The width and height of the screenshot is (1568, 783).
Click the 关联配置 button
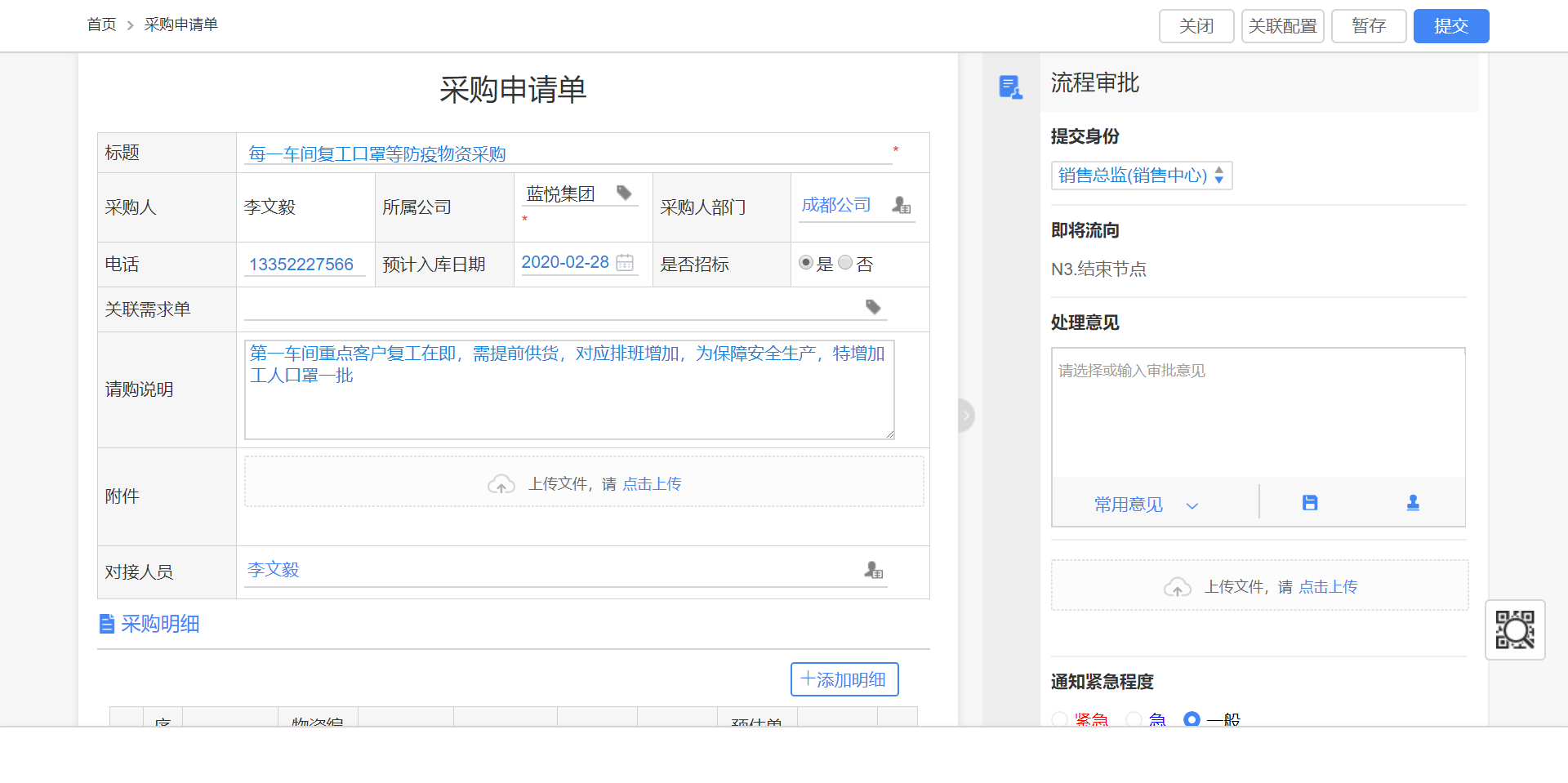pos(1283,26)
